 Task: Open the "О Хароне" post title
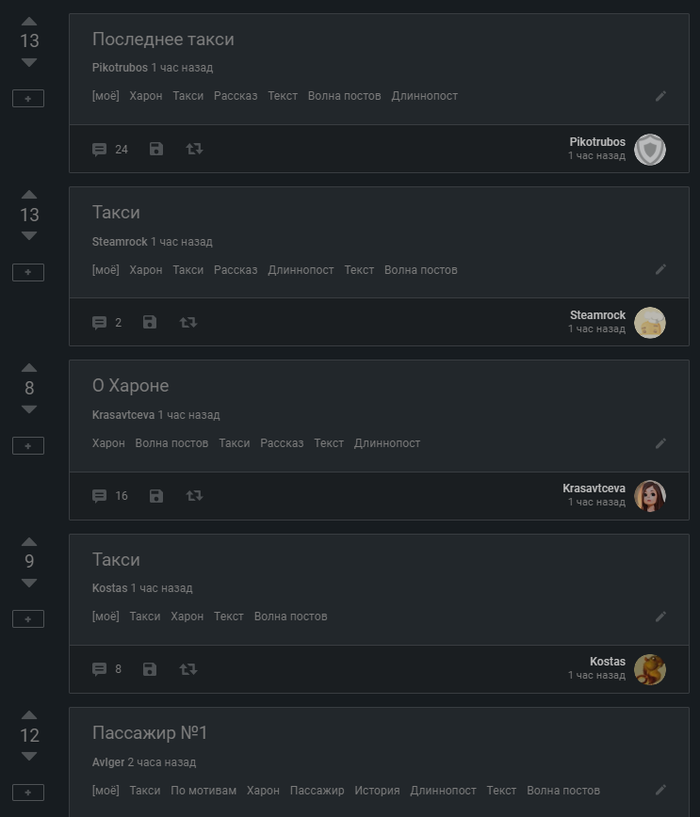tap(130, 386)
